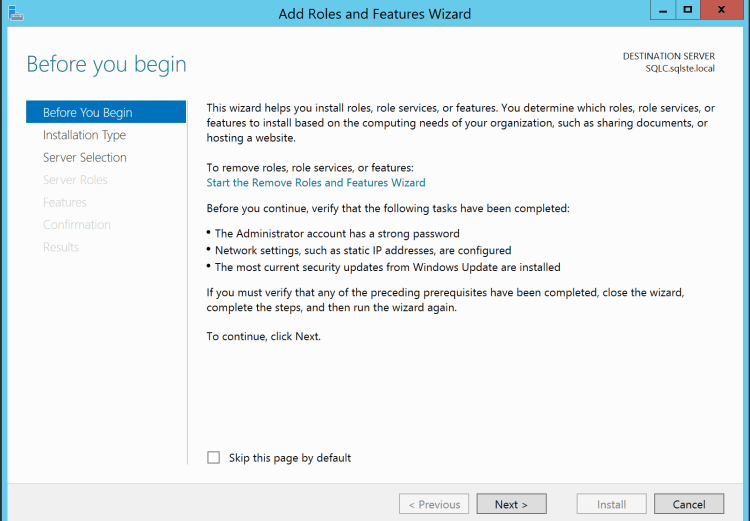Open the Server Selection step
The width and height of the screenshot is (750, 521).
tap(84, 158)
